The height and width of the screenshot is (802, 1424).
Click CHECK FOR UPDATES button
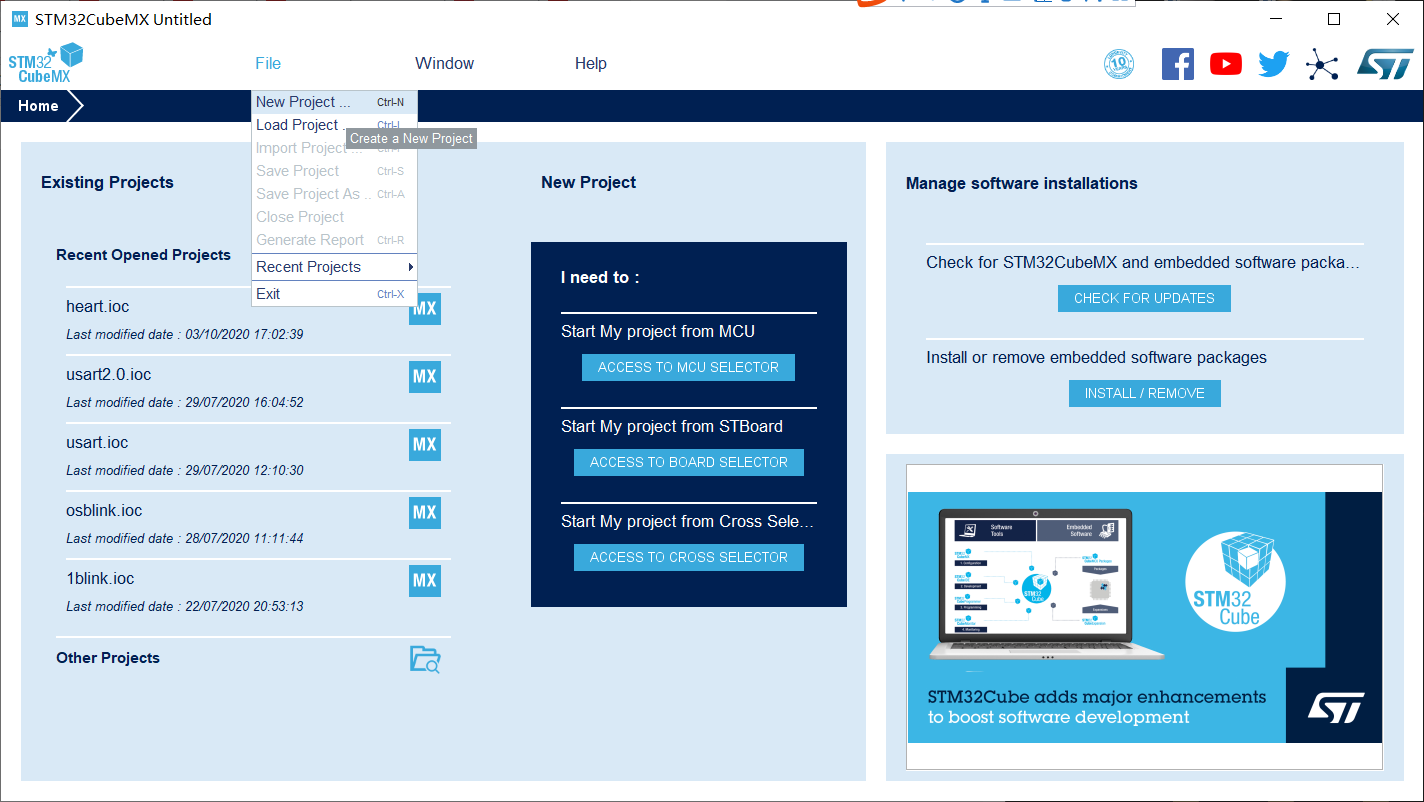pos(1144,298)
